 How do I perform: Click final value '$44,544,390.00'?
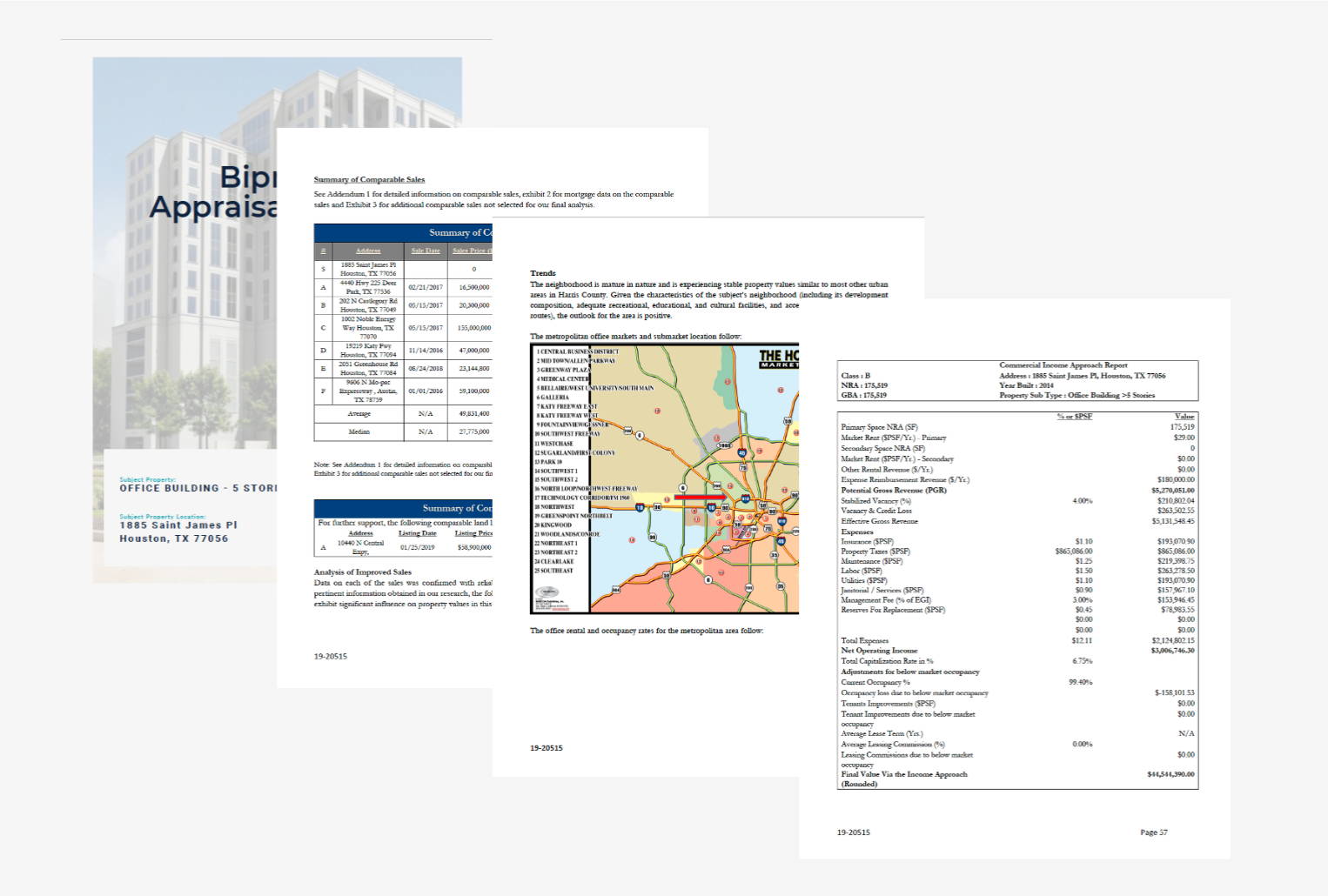(x=1171, y=774)
